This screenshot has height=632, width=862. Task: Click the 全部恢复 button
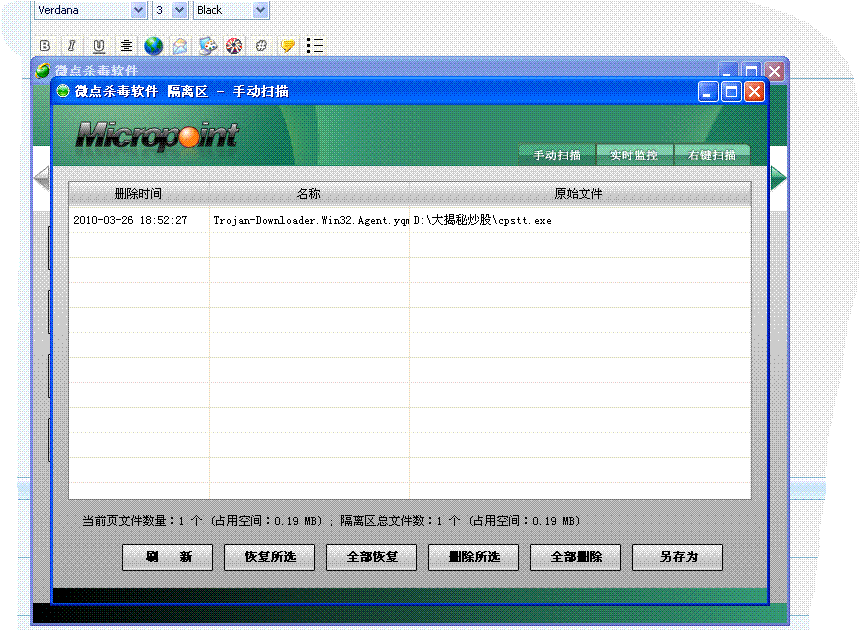[372, 557]
